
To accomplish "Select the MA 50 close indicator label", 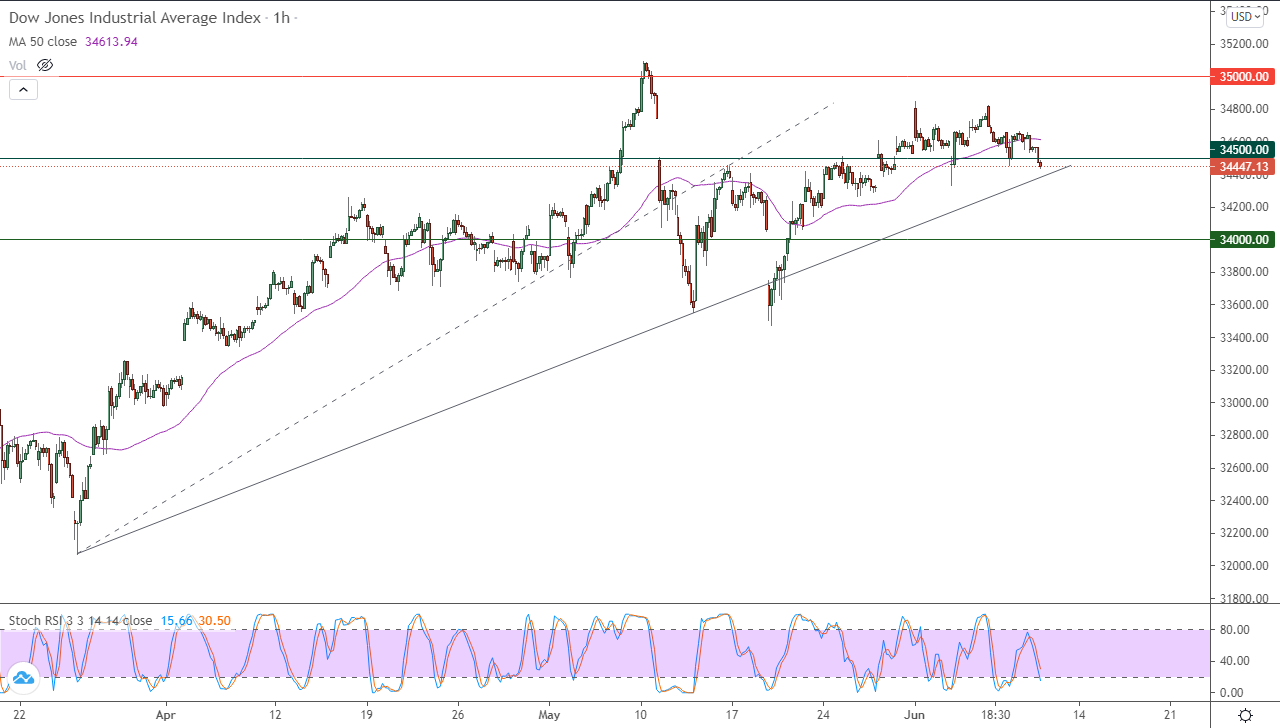I will (x=45, y=41).
